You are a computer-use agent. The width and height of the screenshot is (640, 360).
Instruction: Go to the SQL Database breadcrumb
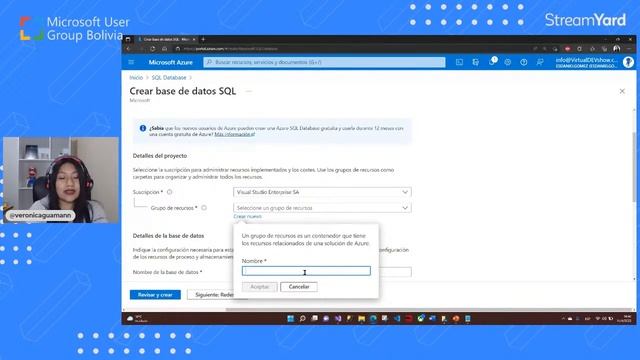[x=169, y=78]
